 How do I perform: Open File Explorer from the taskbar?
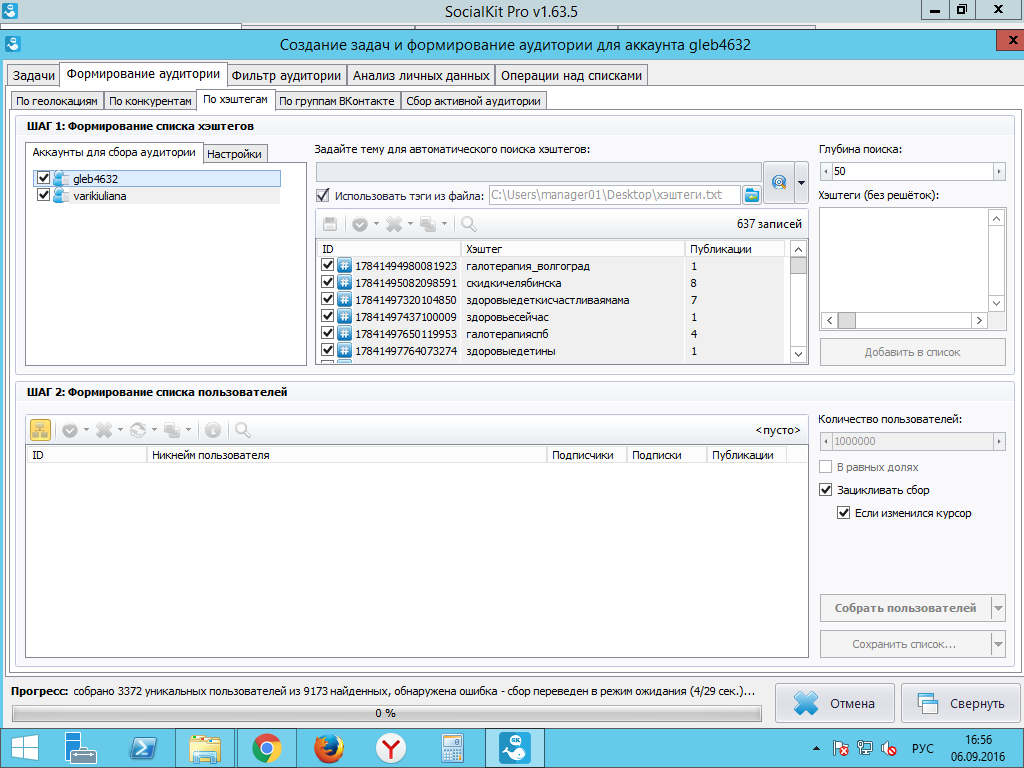click(x=204, y=748)
